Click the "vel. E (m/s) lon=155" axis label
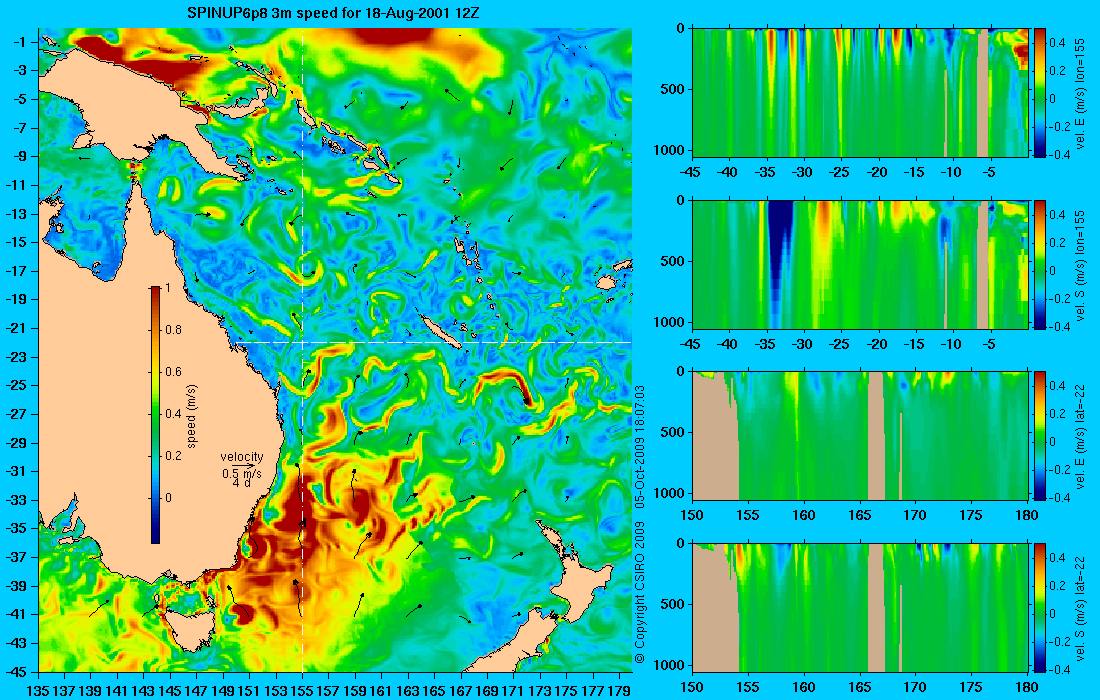The image size is (1100, 700). pos(1080,93)
